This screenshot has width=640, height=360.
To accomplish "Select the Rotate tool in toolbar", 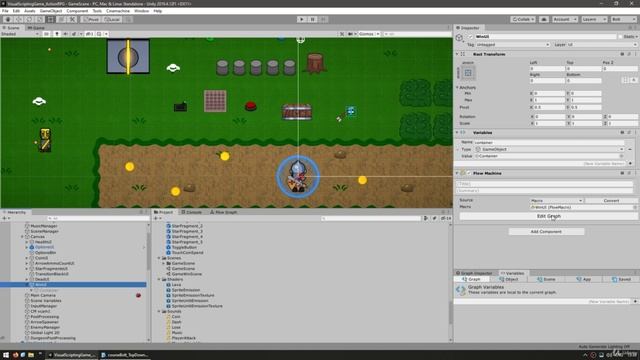I will (x=29, y=19).
